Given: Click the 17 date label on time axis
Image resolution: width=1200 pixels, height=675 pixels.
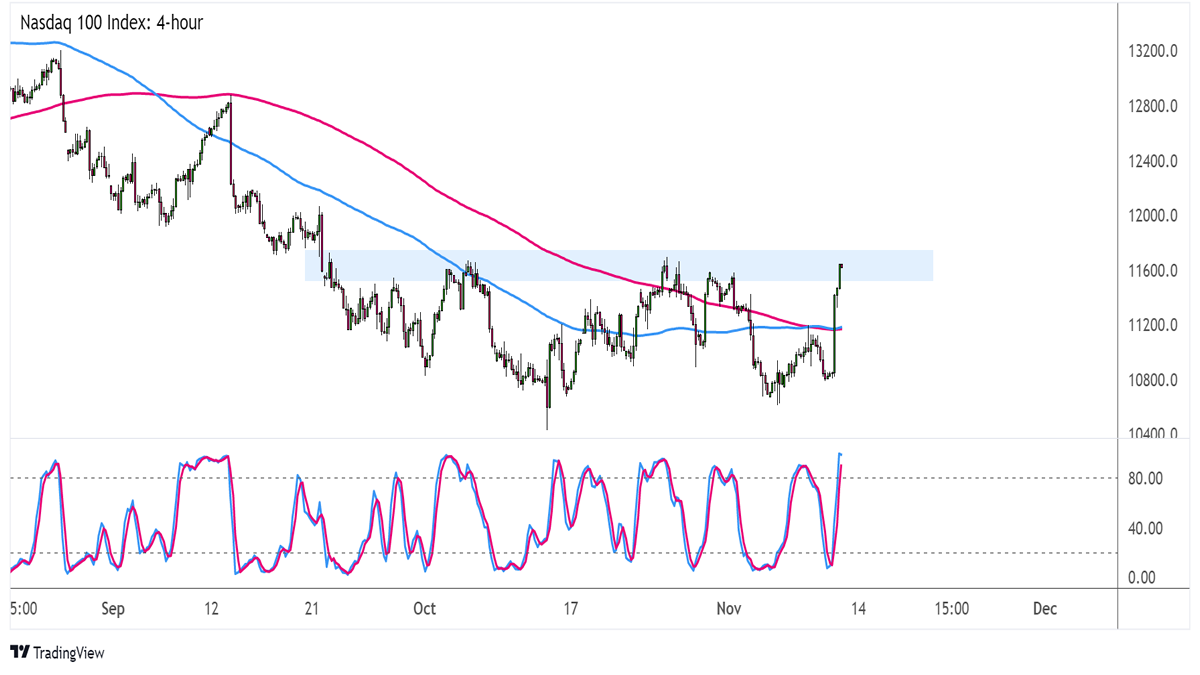Looking at the screenshot, I should pos(570,608).
